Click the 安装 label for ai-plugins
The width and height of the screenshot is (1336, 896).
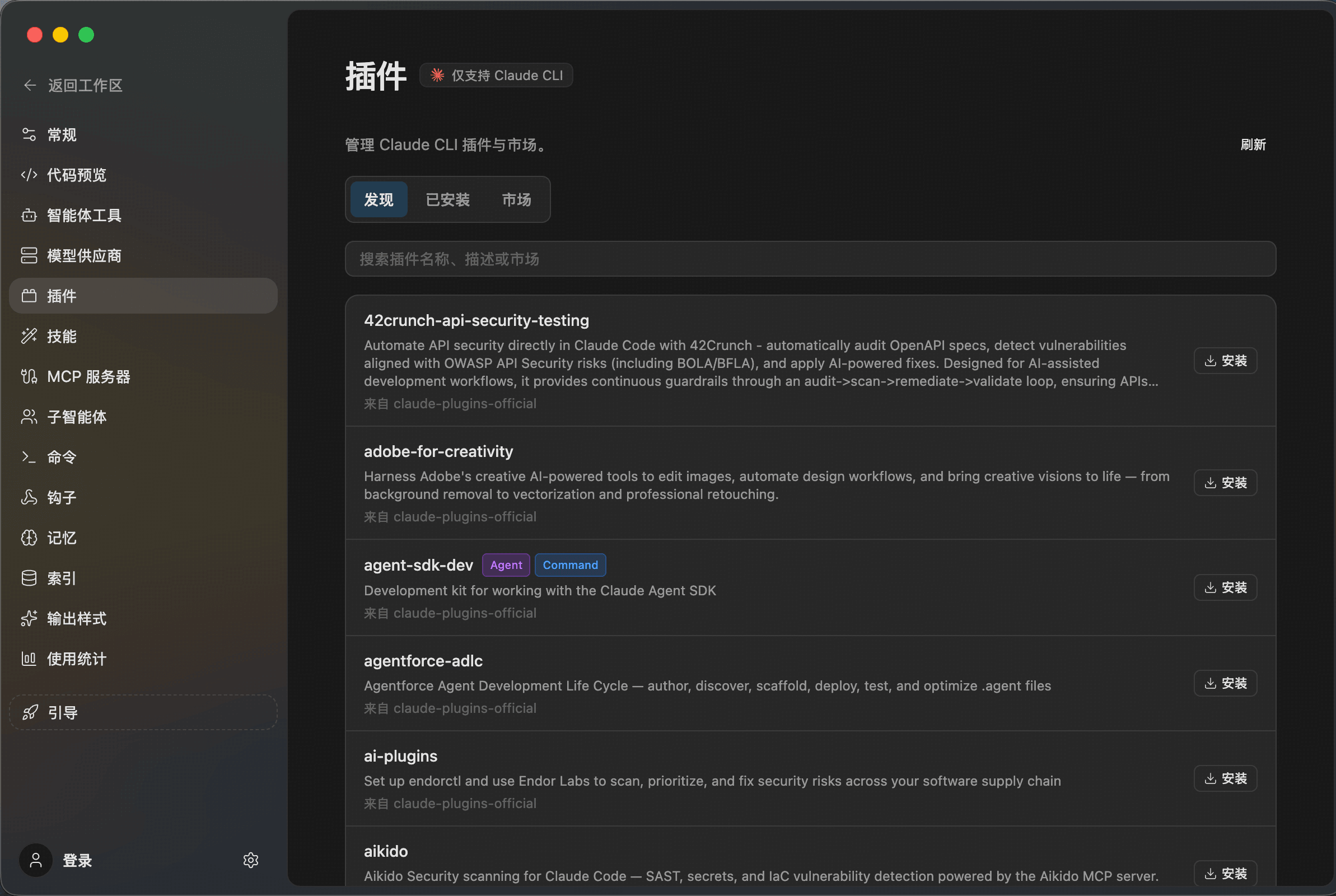tap(1234, 778)
